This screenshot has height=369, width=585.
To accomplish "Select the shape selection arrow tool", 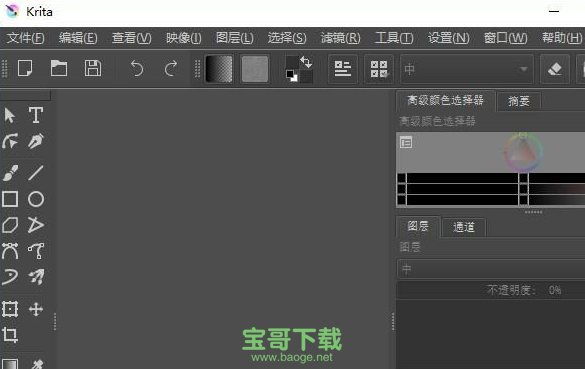I will tap(10, 115).
